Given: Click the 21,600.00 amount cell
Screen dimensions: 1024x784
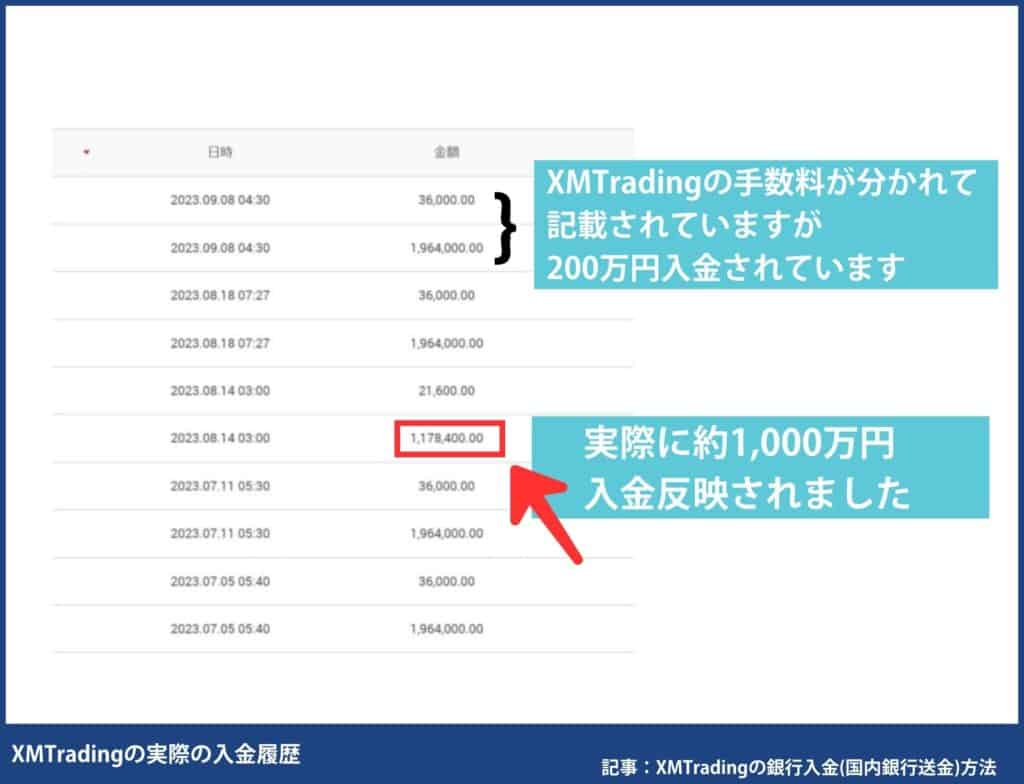Looking at the screenshot, I should tap(447, 391).
